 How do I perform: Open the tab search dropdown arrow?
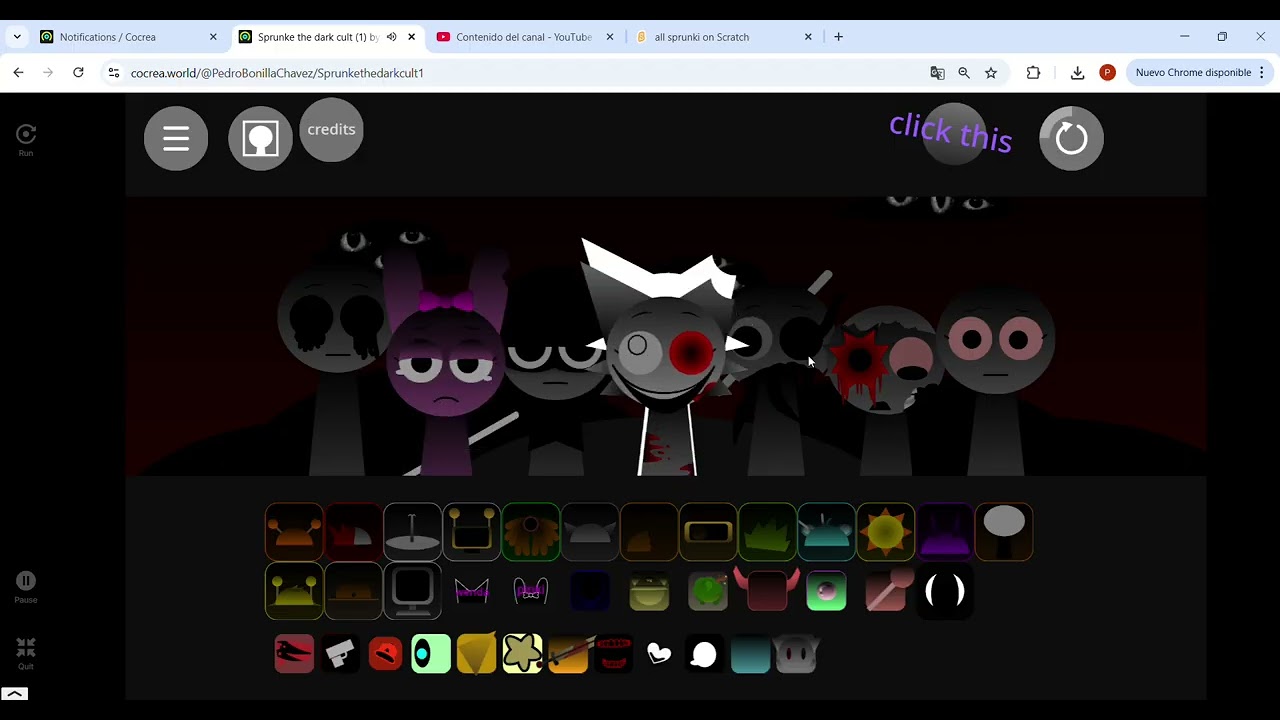click(x=17, y=37)
